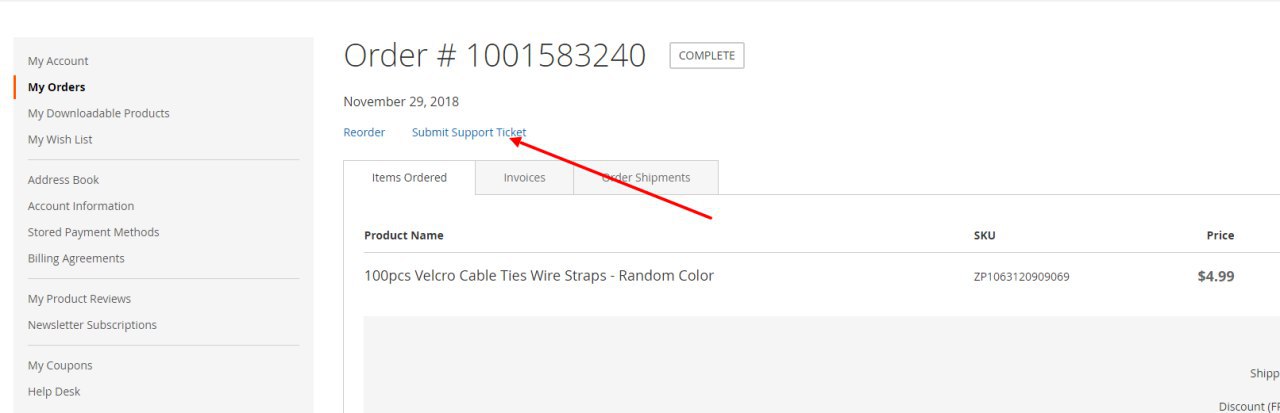Screen dimensions: 1280x413
Task: Open Account Information
Action: pos(81,206)
